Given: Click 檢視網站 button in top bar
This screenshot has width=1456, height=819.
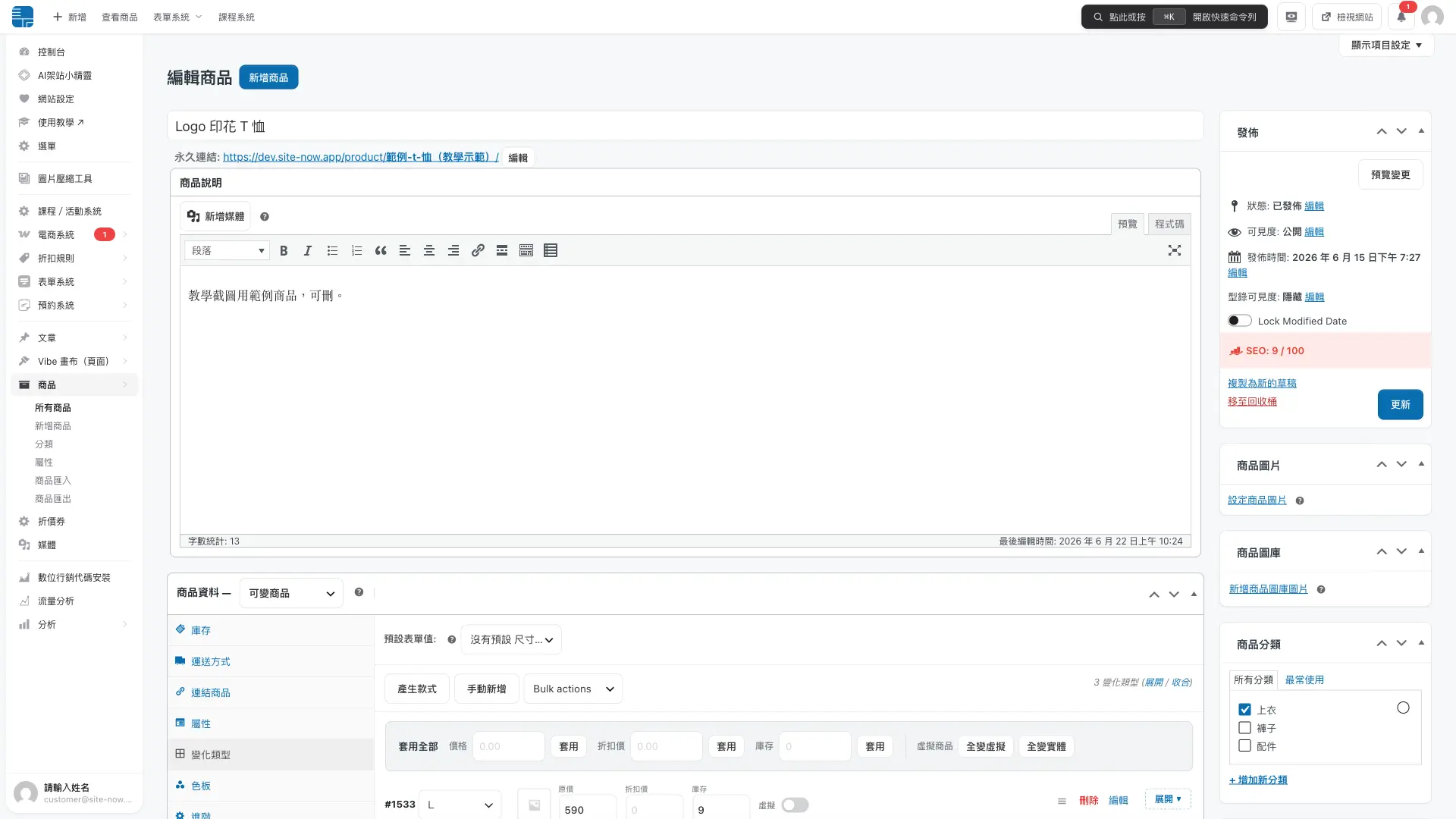Looking at the screenshot, I should (x=1347, y=17).
